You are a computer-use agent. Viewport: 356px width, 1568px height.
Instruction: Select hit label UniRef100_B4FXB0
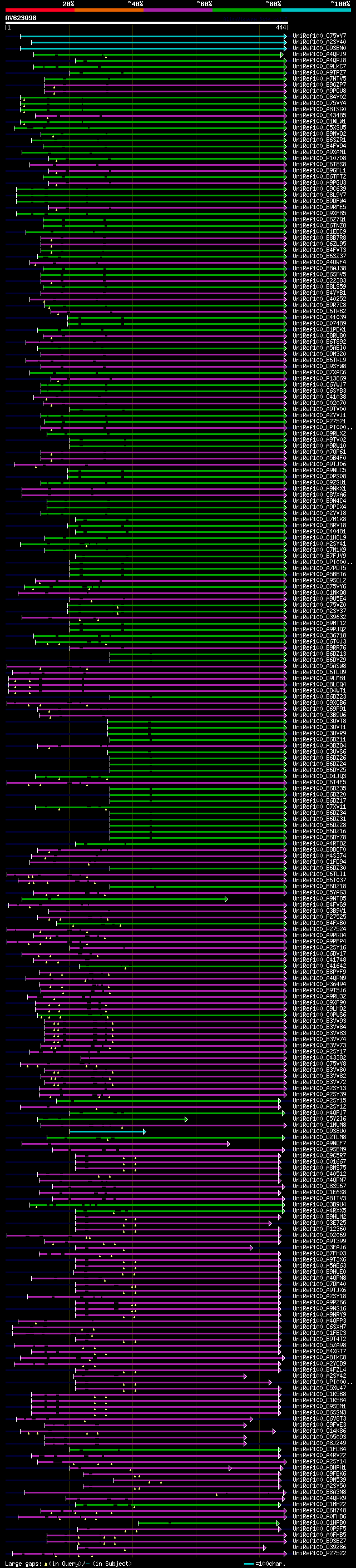point(319,923)
